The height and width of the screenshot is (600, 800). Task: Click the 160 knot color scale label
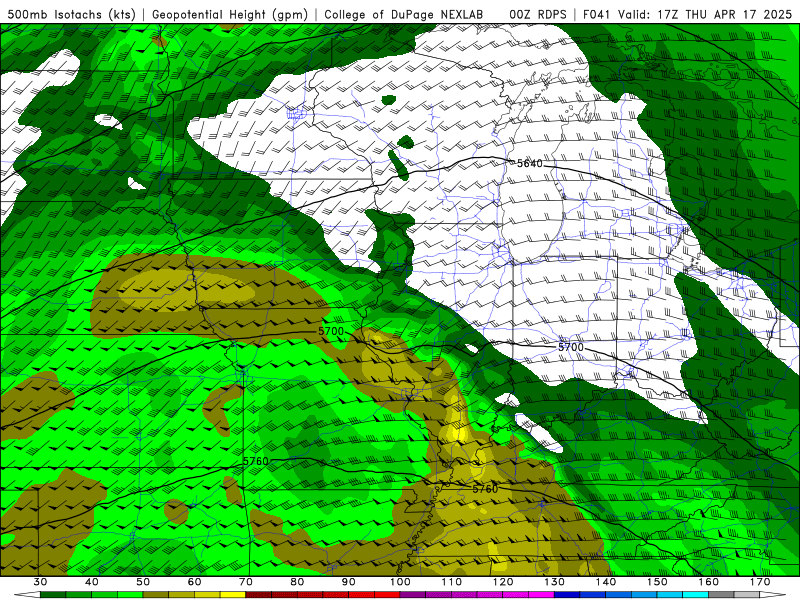pos(708,582)
